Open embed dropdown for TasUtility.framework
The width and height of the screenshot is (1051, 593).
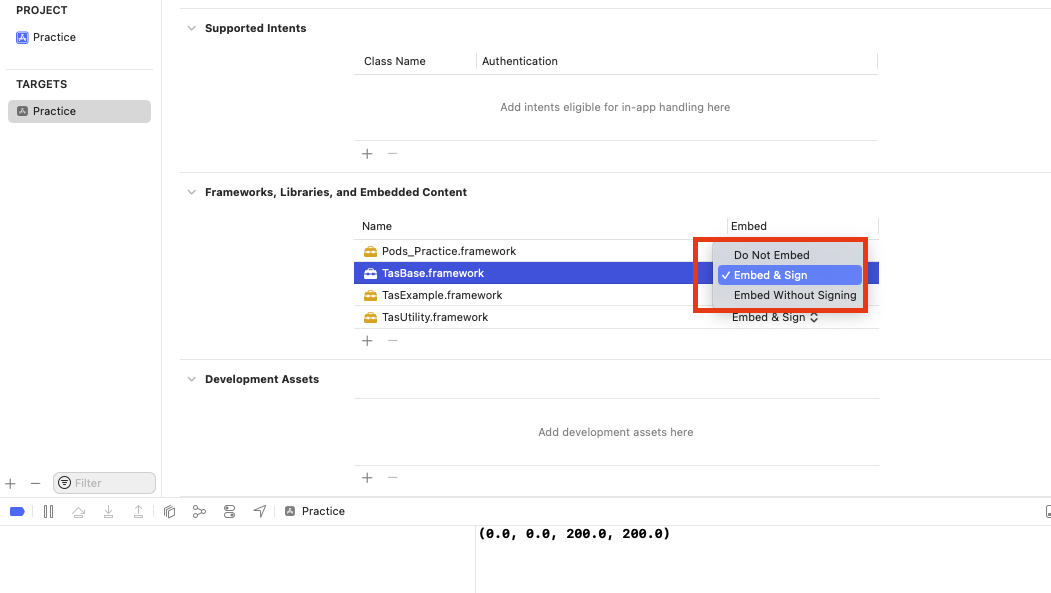coord(775,318)
